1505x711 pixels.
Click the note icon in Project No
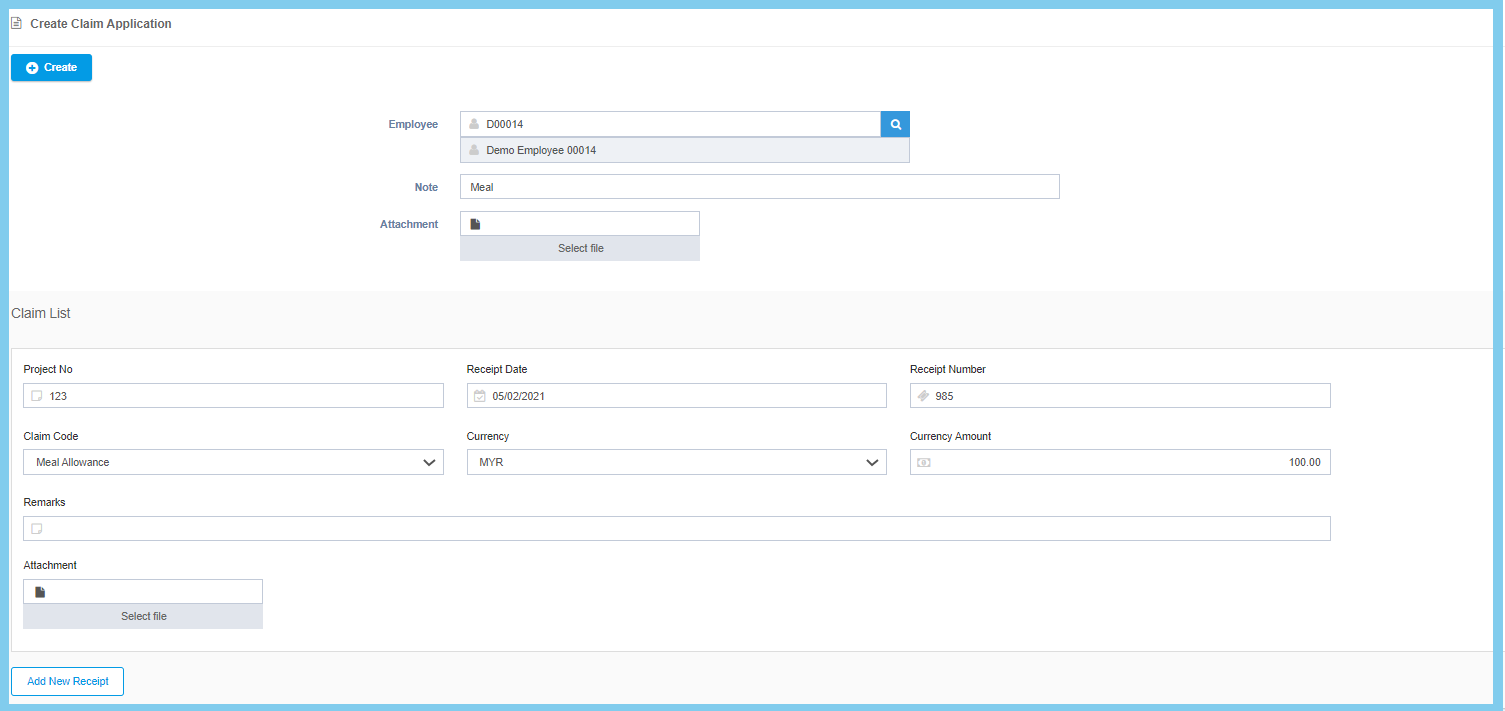click(x=37, y=396)
